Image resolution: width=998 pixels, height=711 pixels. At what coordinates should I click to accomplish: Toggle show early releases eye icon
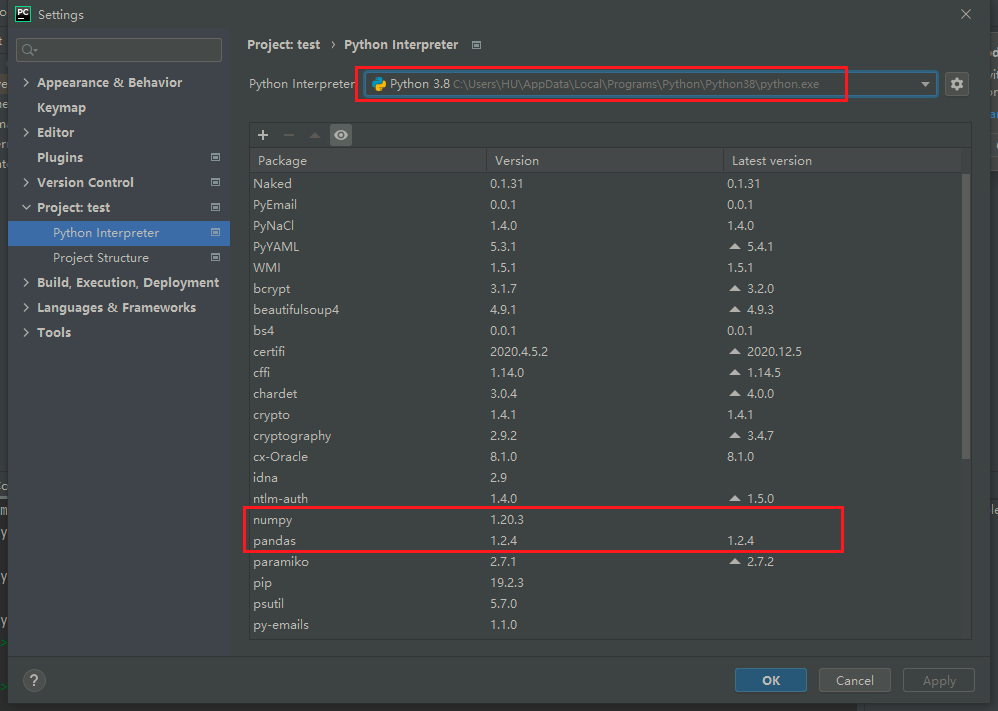341,135
